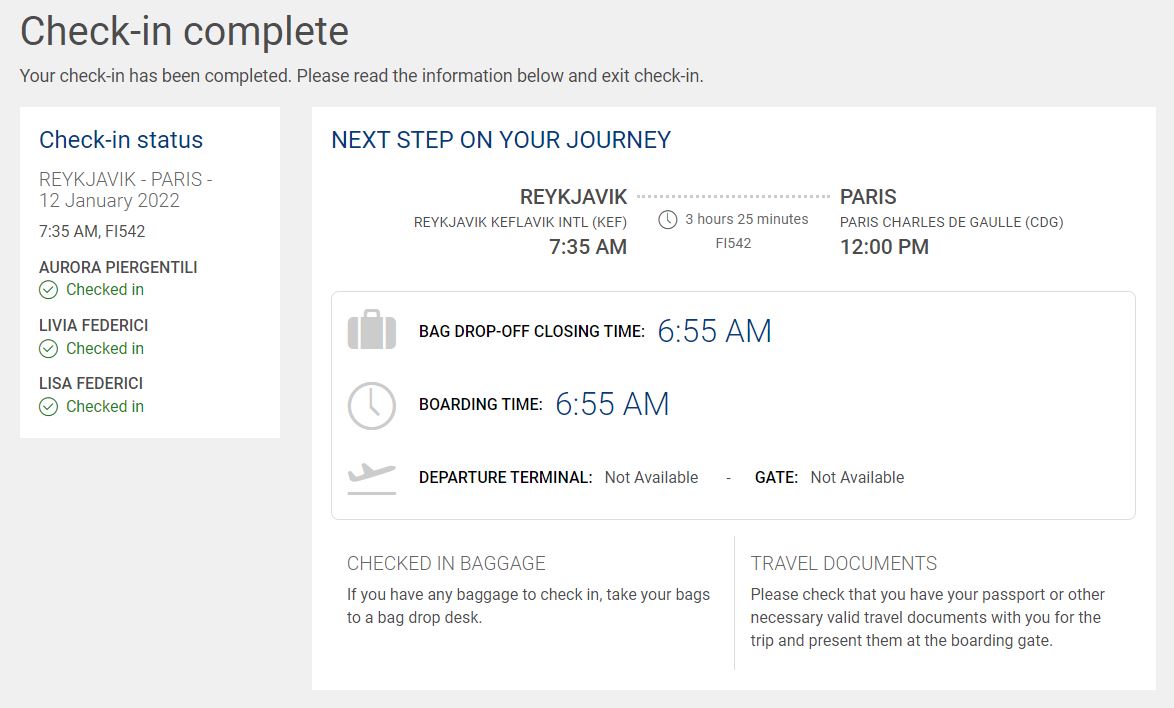Click Livia Federici's green checkmark icon
Image resolution: width=1174 pixels, height=708 pixels.
(49, 349)
